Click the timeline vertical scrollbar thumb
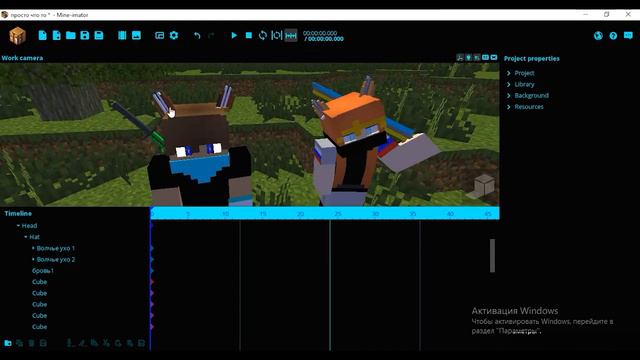The width and height of the screenshot is (640, 360). point(492,256)
